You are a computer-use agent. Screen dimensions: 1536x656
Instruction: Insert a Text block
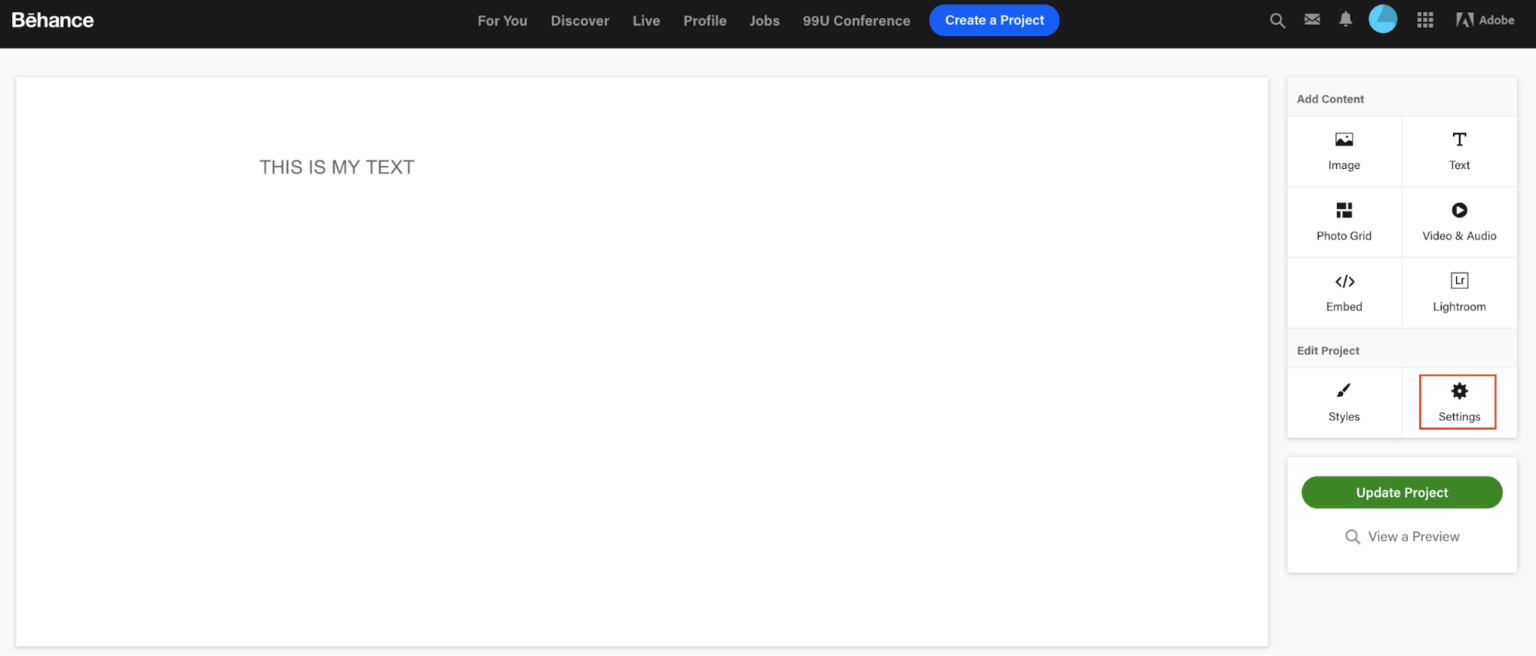tap(1458, 150)
